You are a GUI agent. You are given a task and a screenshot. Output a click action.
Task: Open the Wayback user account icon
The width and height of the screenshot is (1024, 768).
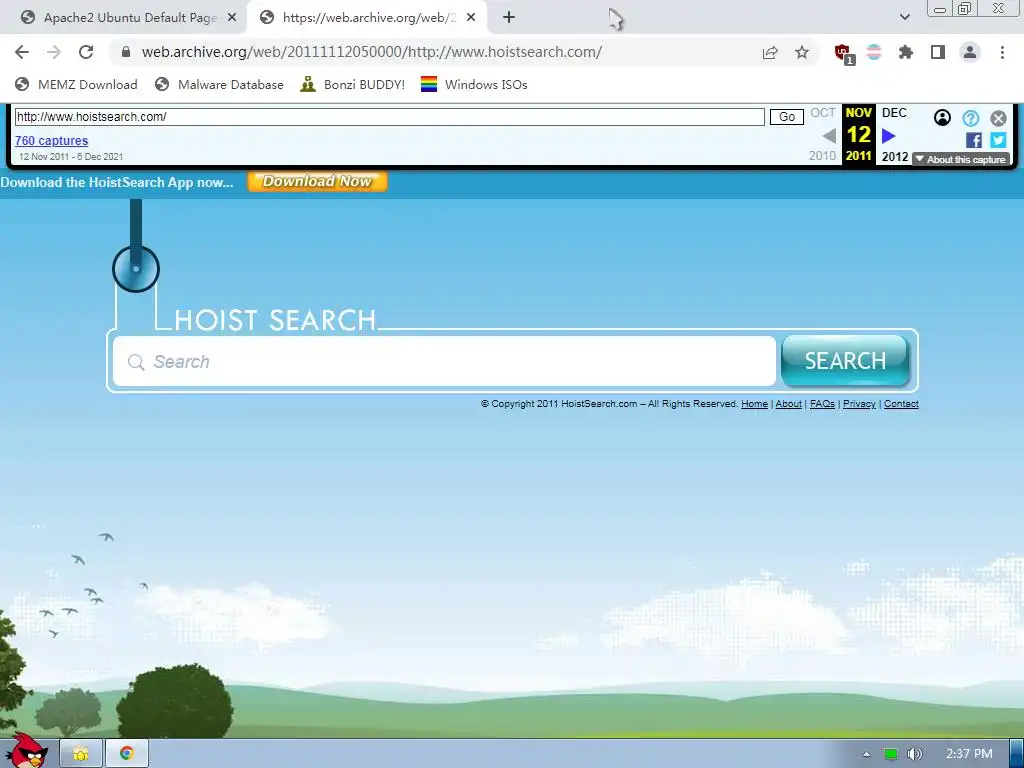click(942, 118)
